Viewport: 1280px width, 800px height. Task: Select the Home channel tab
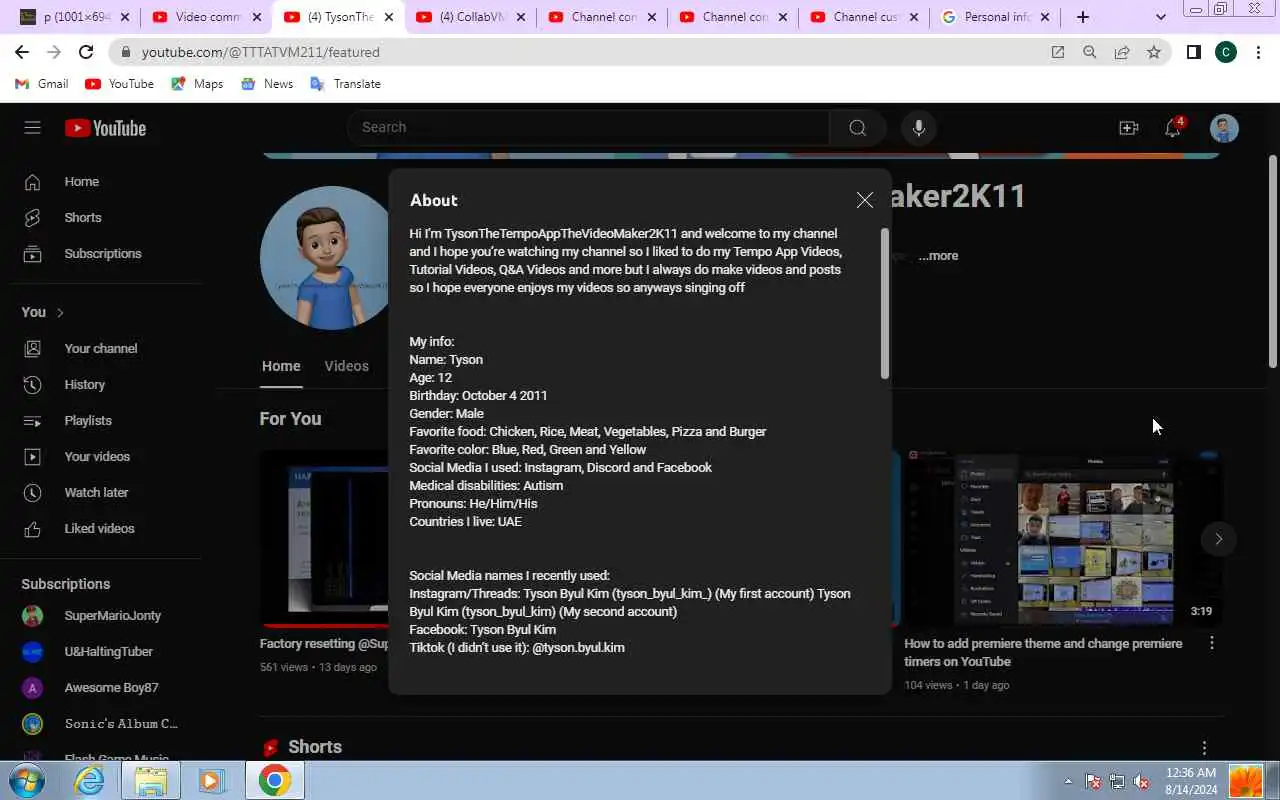pyautogui.click(x=281, y=366)
